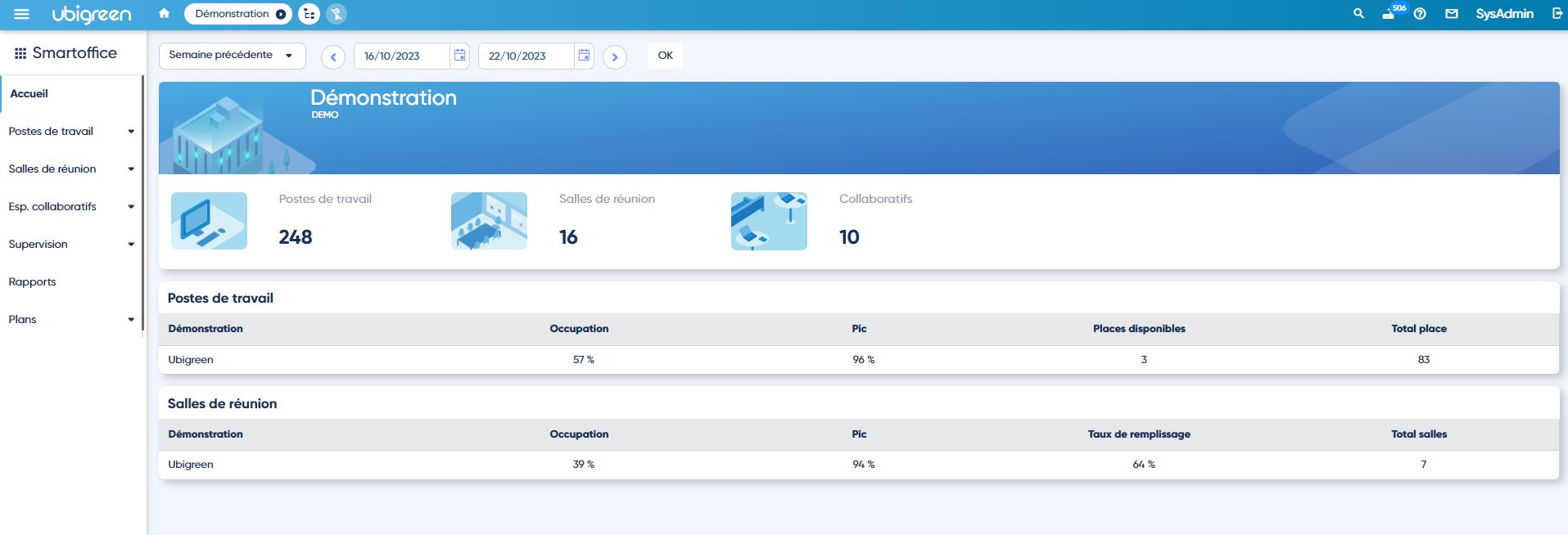This screenshot has width=1568, height=535.
Task: Click the 39 % occupation value
Action: tap(584, 465)
